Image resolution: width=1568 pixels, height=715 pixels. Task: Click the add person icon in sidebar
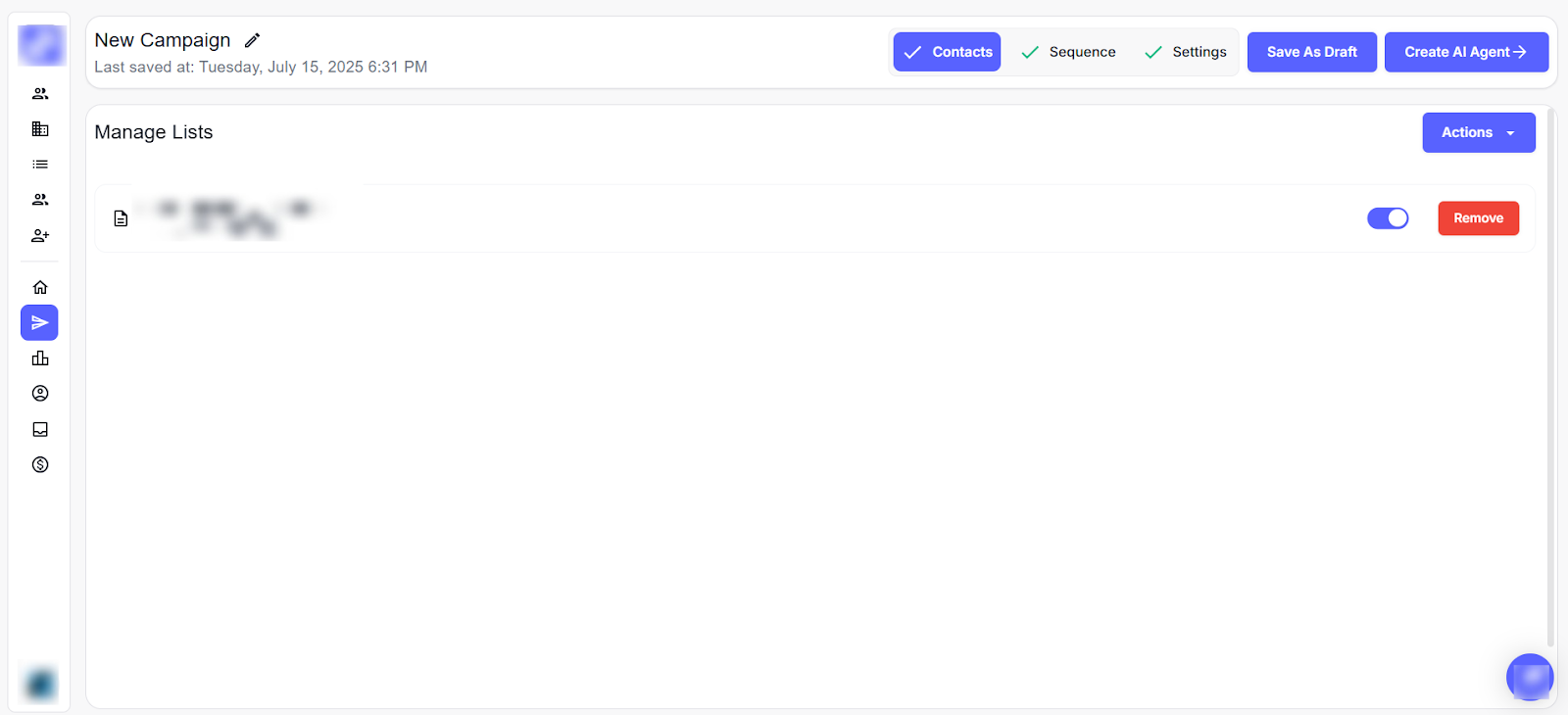coord(40,236)
